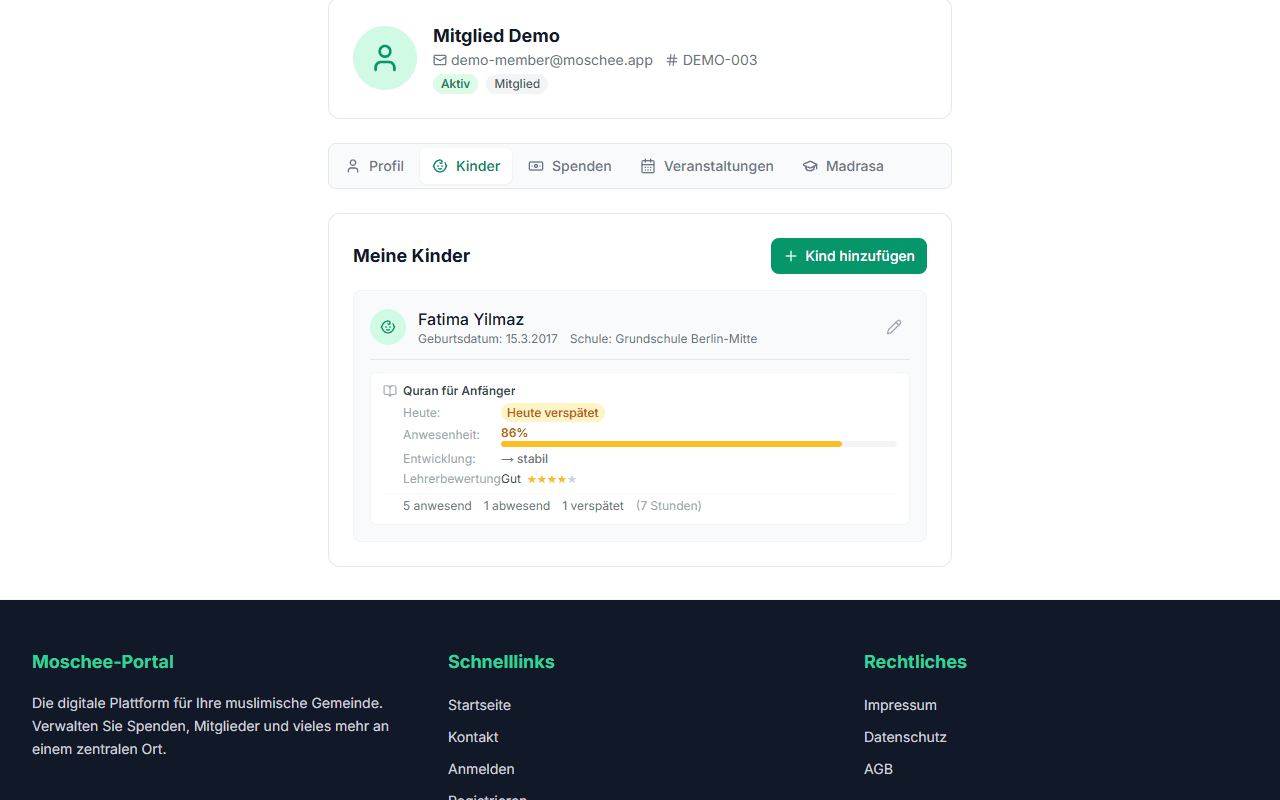This screenshot has width=1280, height=800.
Task: Open the Impressum link
Action: coord(900,705)
